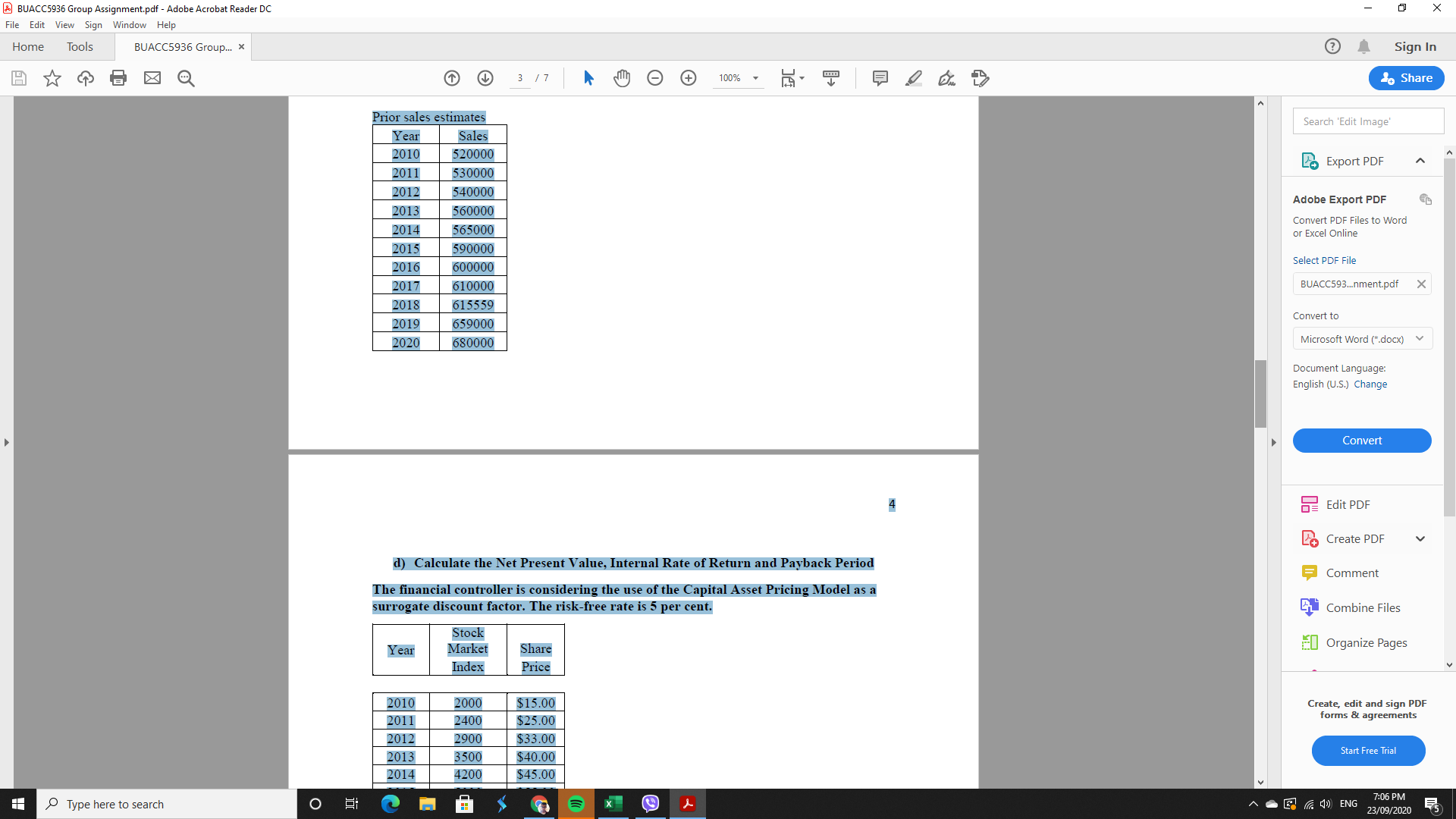This screenshot has height=819, width=1456.
Task: Enable the pencil drawing markup tool
Action: pos(947,78)
